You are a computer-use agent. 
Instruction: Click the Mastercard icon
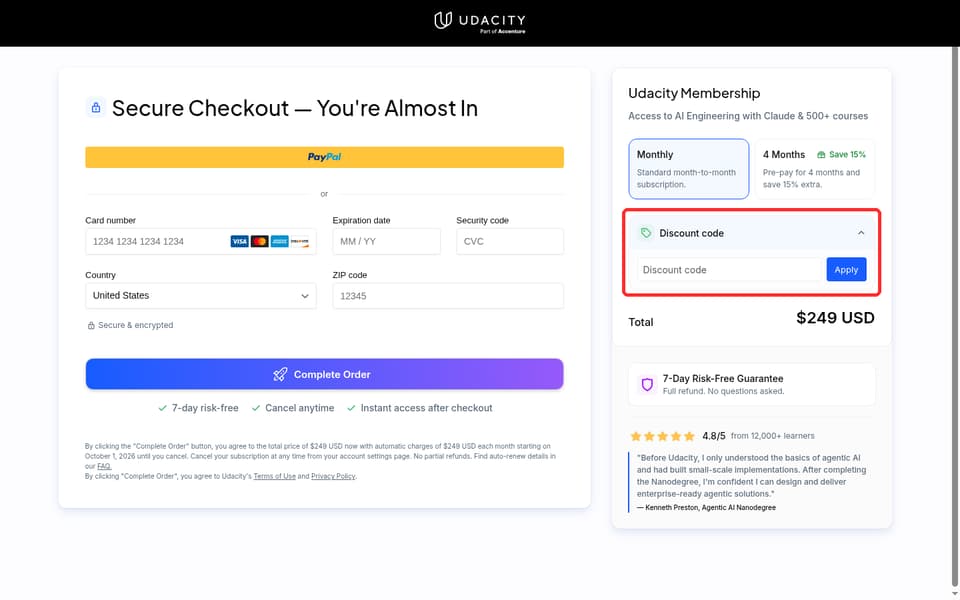pos(260,241)
